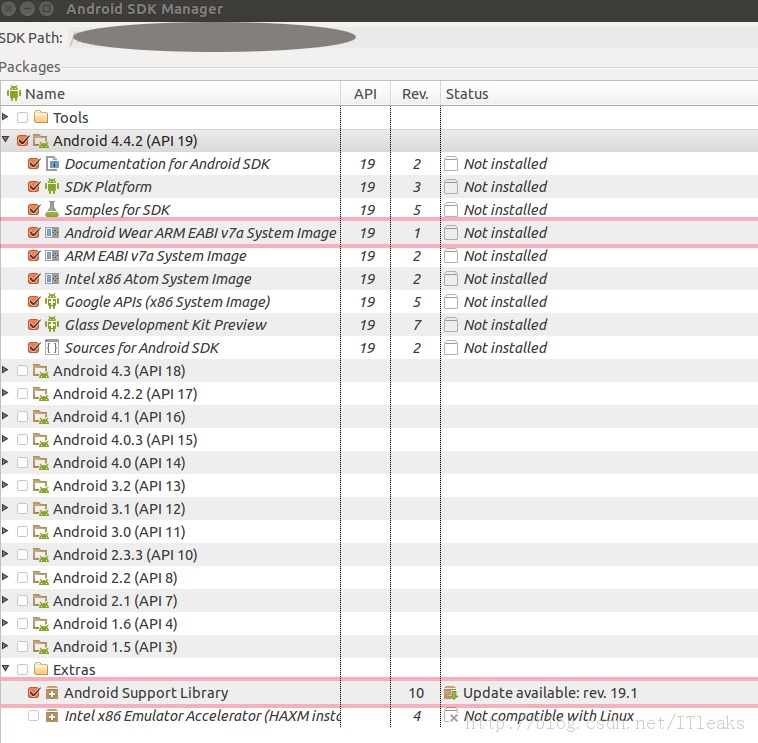
Task: Click the Android 4.0.3 (API 15) folder icon
Action: pyautogui.click(x=41, y=440)
